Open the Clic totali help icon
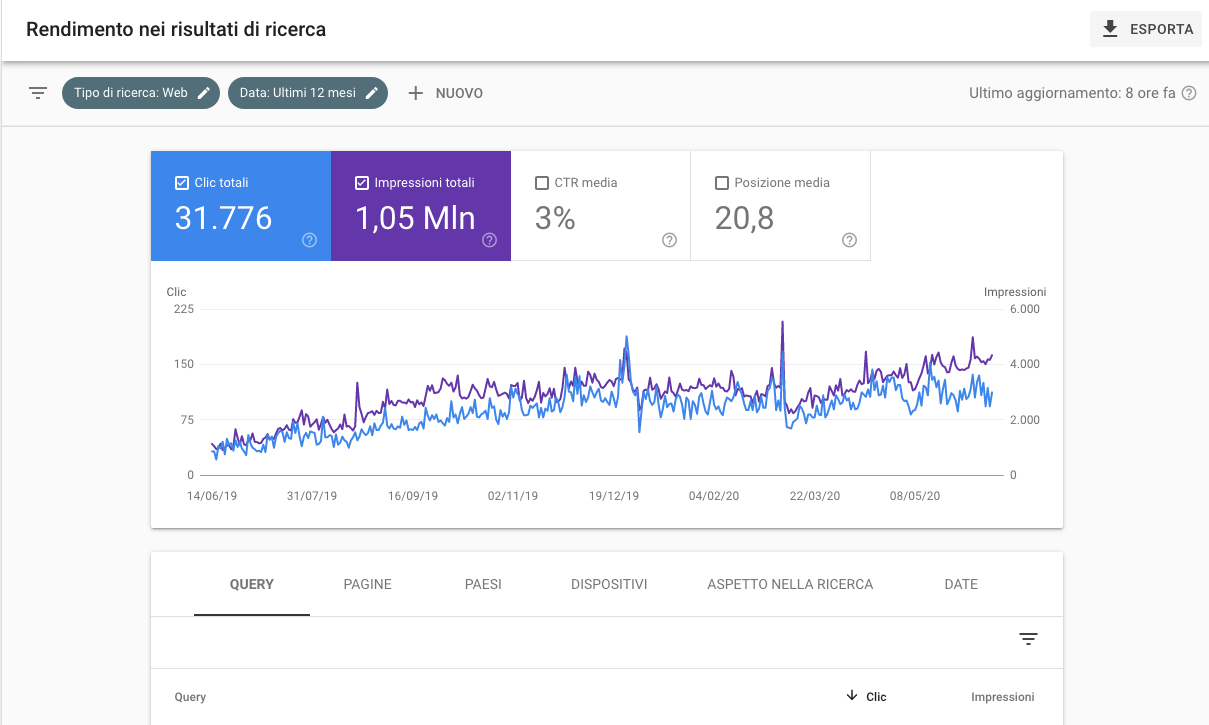The height and width of the screenshot is (725, 1209). click(x=309, y=240)
